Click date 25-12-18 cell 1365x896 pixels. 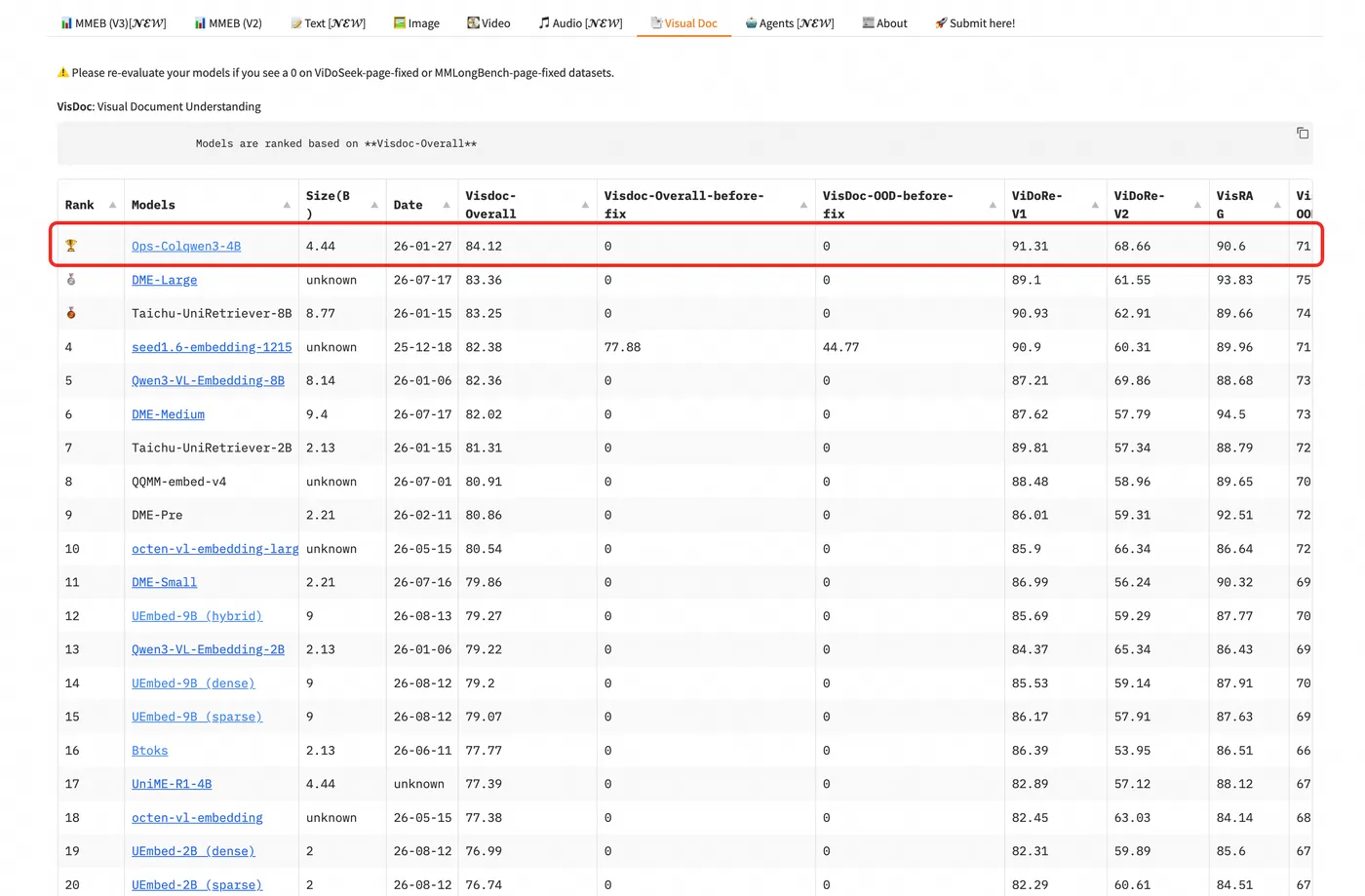(x=422, y=347)
